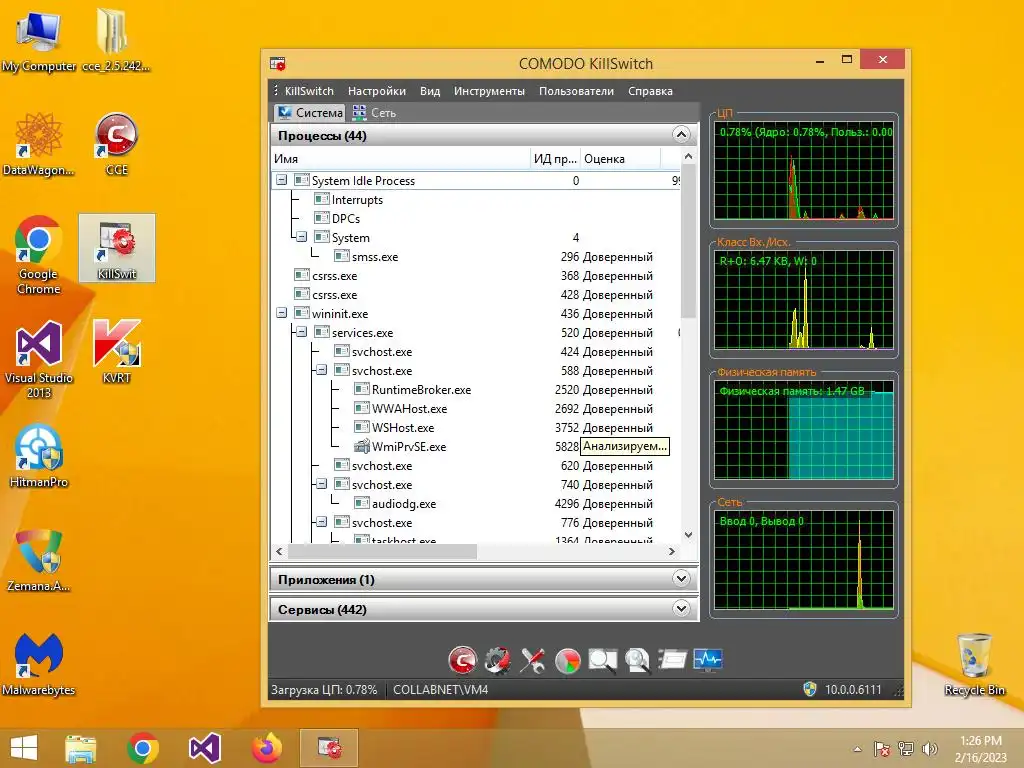Open the KillSwitch menu
The image size is (1024, 768).
pos(309,91)
